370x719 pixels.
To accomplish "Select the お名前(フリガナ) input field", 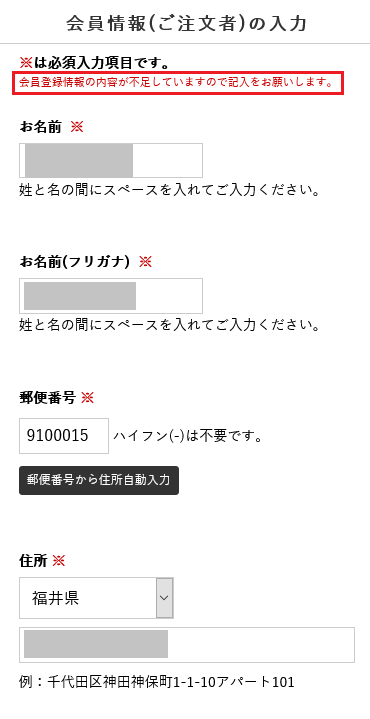I will [110, 296].
